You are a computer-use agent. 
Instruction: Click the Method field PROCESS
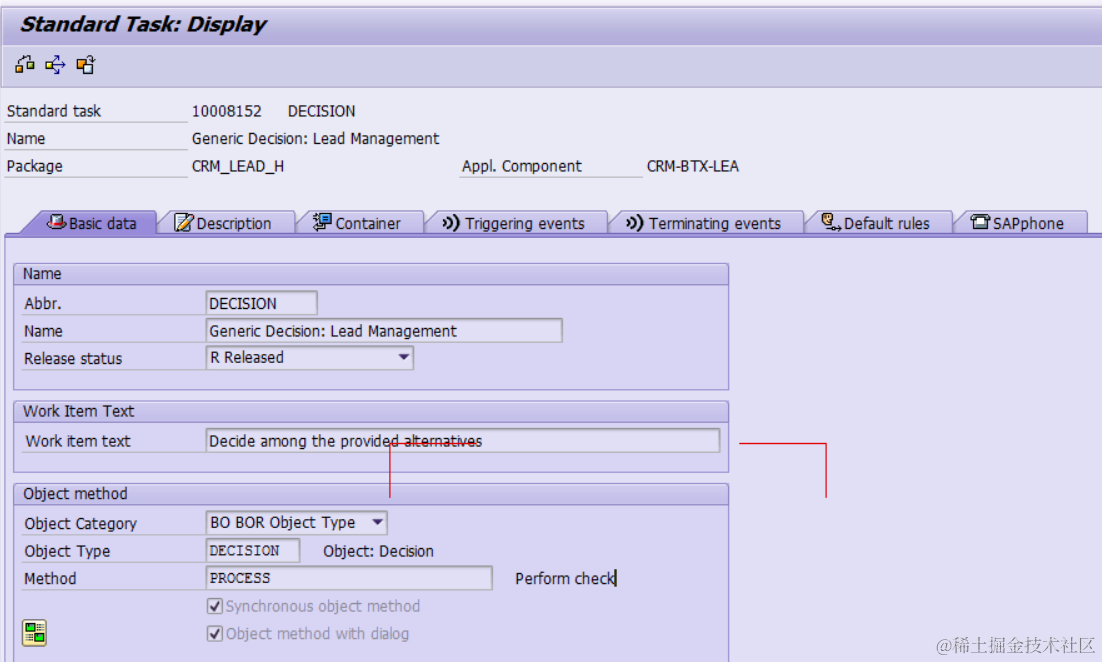coord(349,578)
